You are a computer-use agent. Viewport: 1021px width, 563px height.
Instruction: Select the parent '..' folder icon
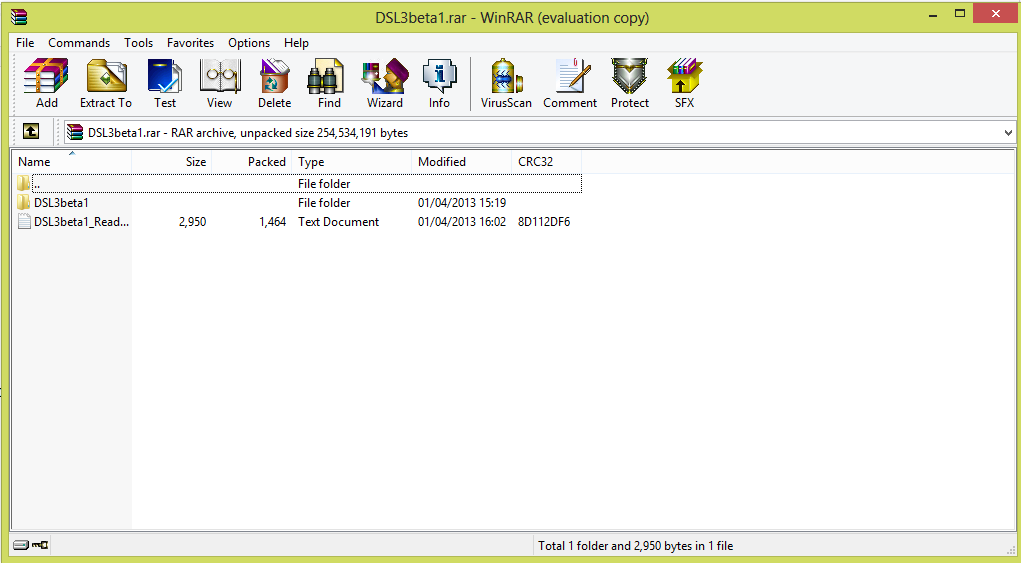(23, 184)
